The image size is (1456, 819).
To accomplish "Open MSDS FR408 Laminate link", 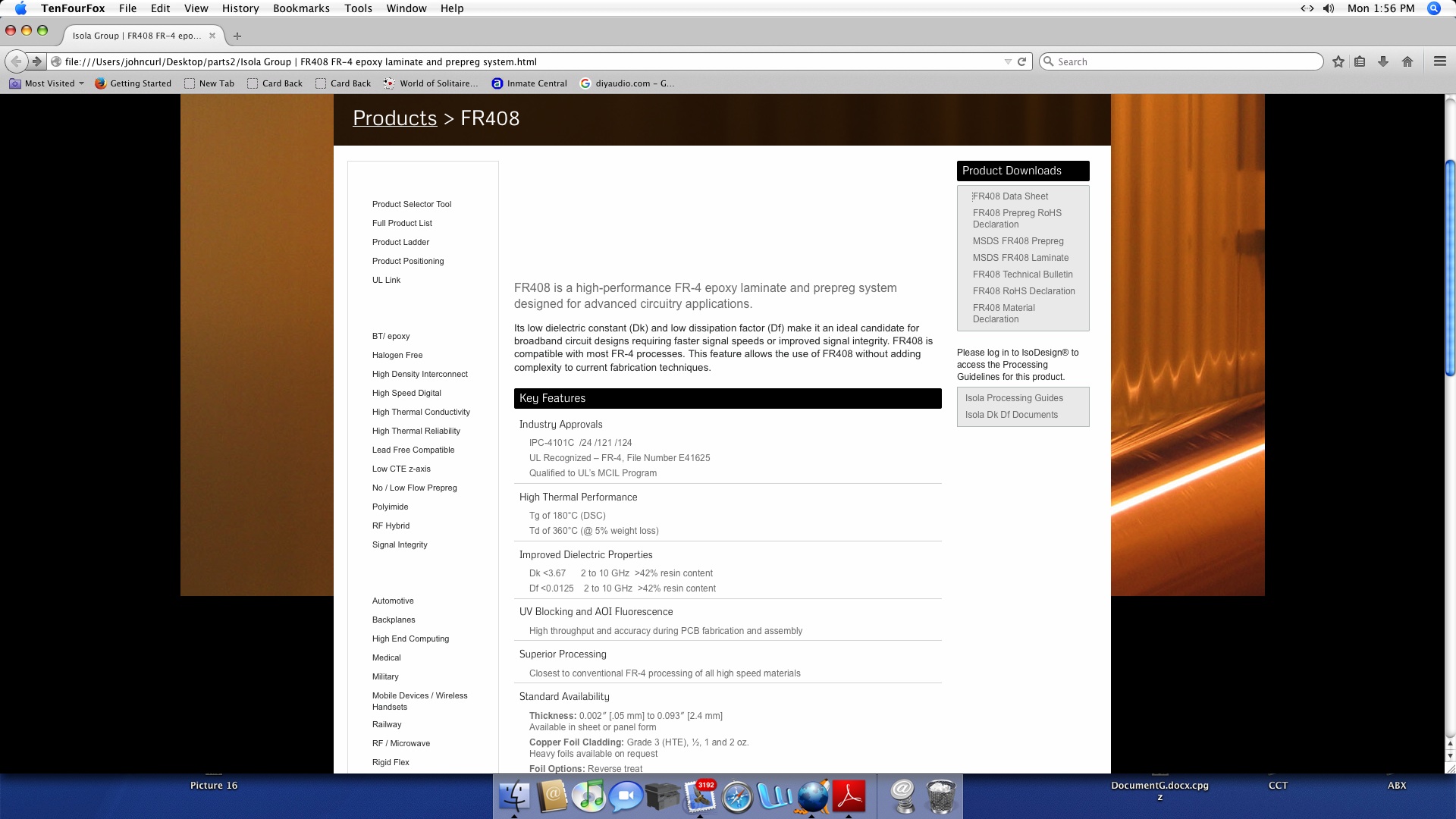I will click(1020, 258).
